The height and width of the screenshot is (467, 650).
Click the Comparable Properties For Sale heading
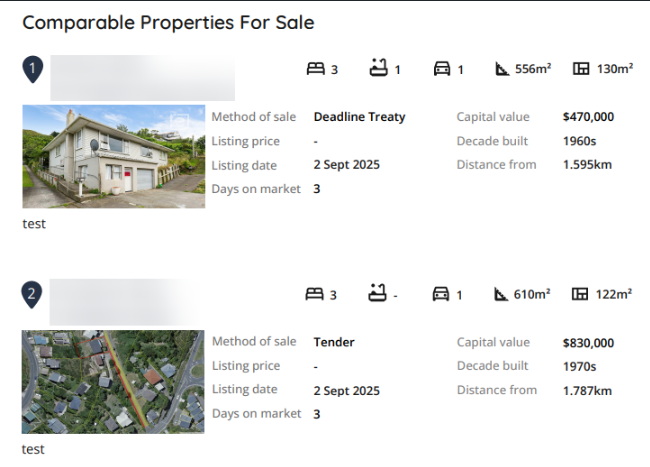pyautogui.click(x=168, y=22)
